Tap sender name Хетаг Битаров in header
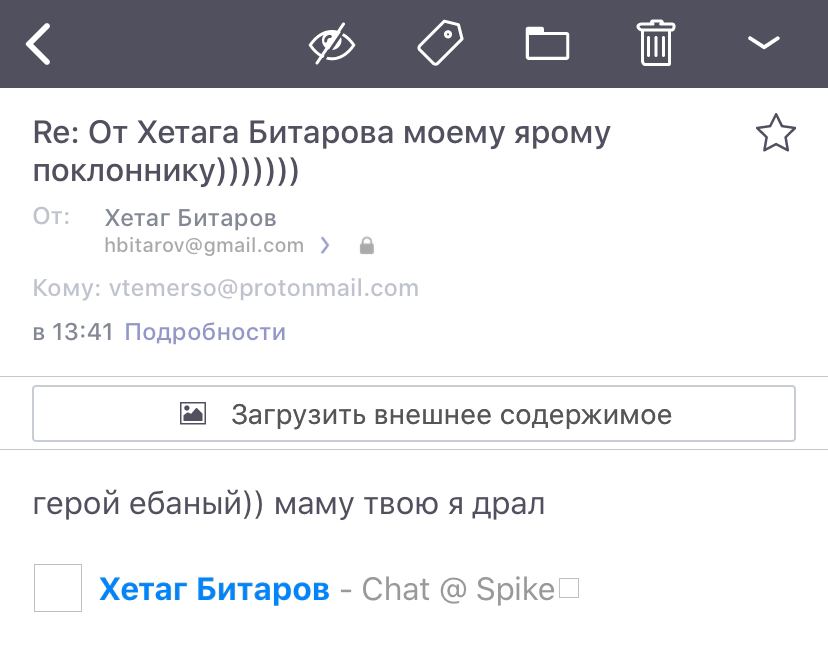 pos(191,218)
